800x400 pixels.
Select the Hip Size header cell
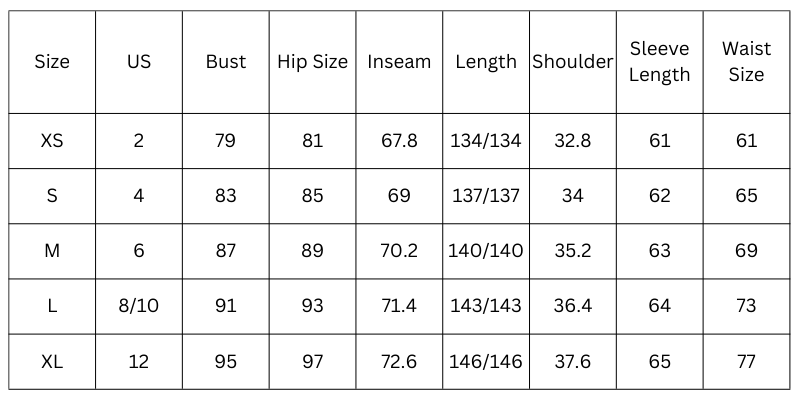point(312,62)
